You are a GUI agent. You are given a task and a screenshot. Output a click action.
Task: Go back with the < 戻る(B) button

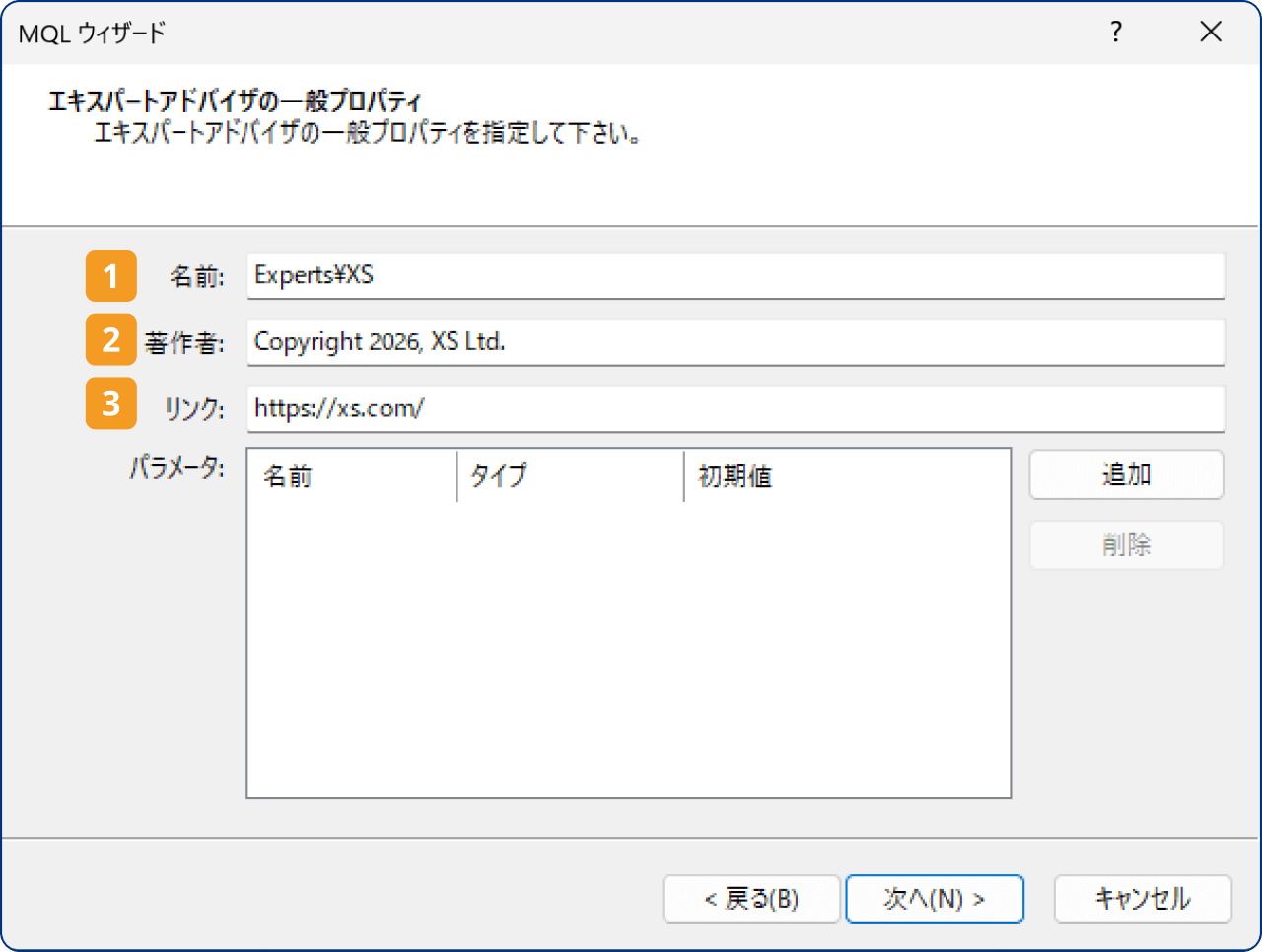(x=751, y=899)
